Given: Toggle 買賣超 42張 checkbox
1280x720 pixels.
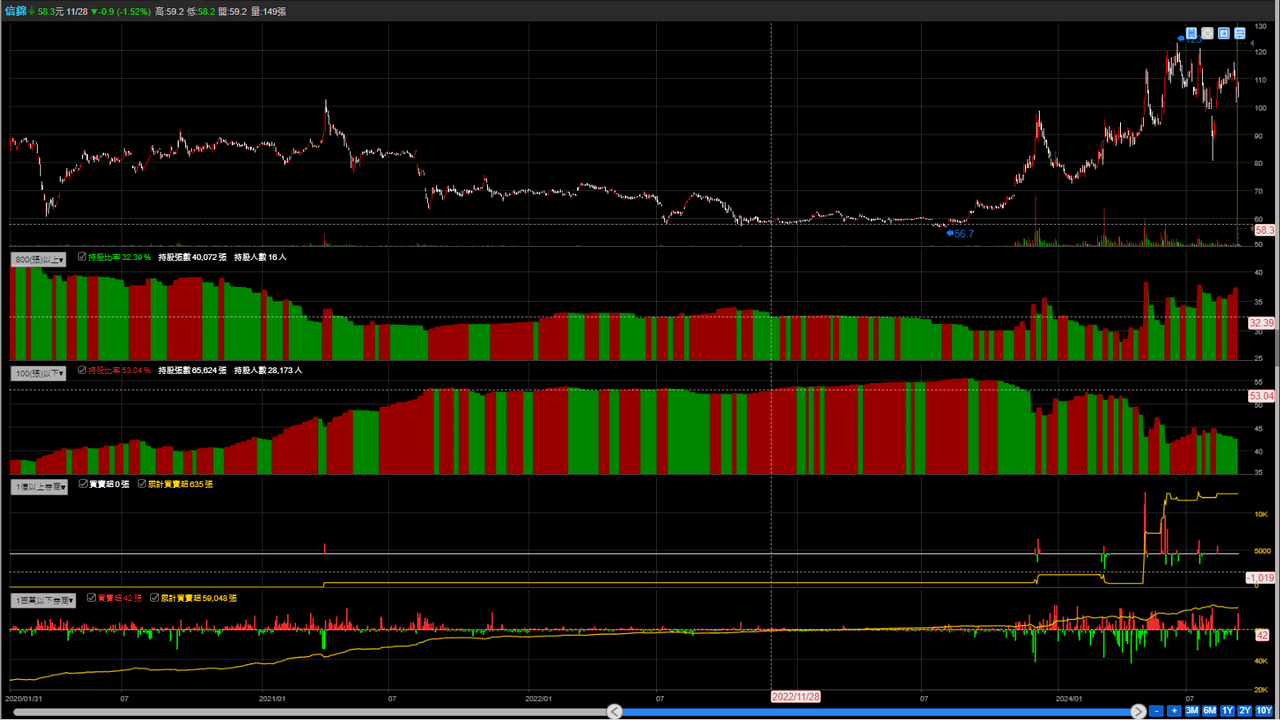Looking at the screenshot, I should [x=92, y=598].
